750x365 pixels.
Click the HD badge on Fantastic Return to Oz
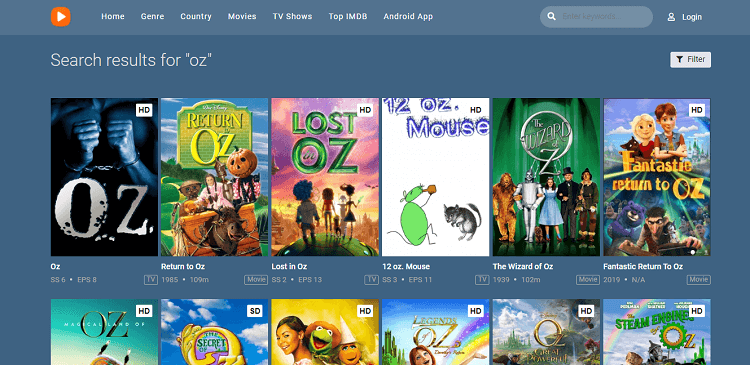[697, 110]
